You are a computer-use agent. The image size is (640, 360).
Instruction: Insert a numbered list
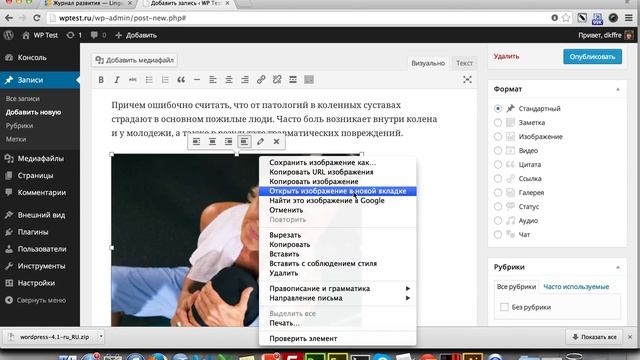[165, 80]
